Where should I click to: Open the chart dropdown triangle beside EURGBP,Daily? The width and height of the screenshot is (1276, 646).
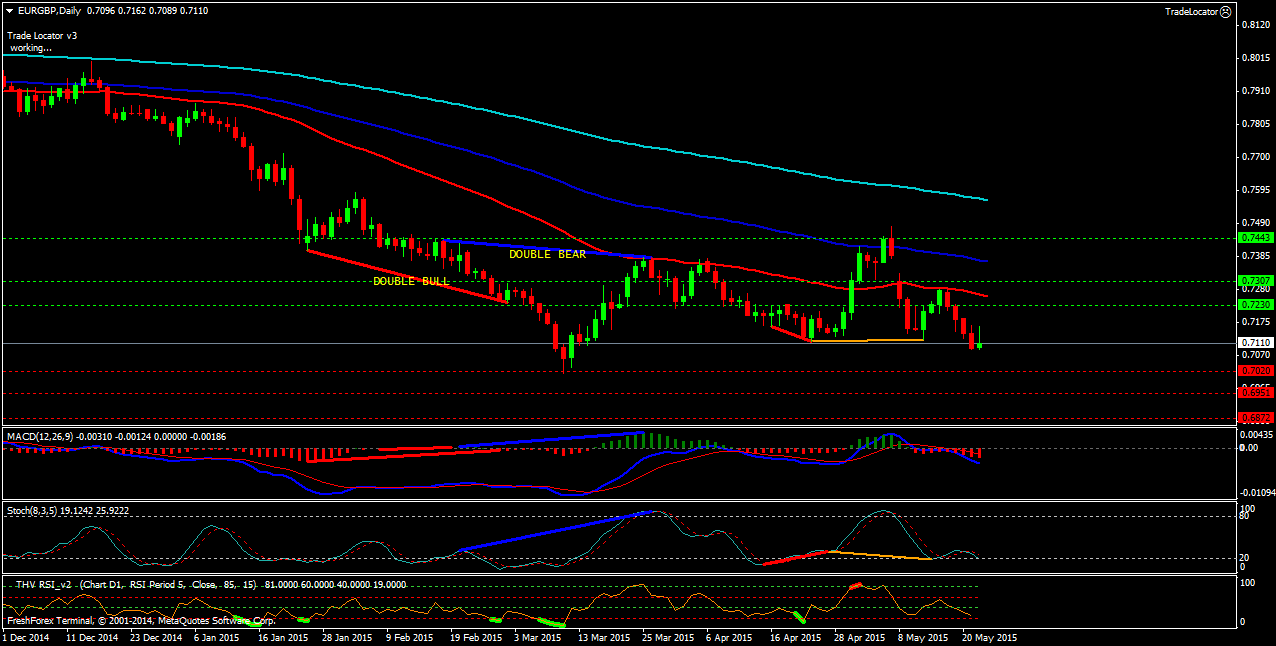pyautogui.click(x=9, y=10)
